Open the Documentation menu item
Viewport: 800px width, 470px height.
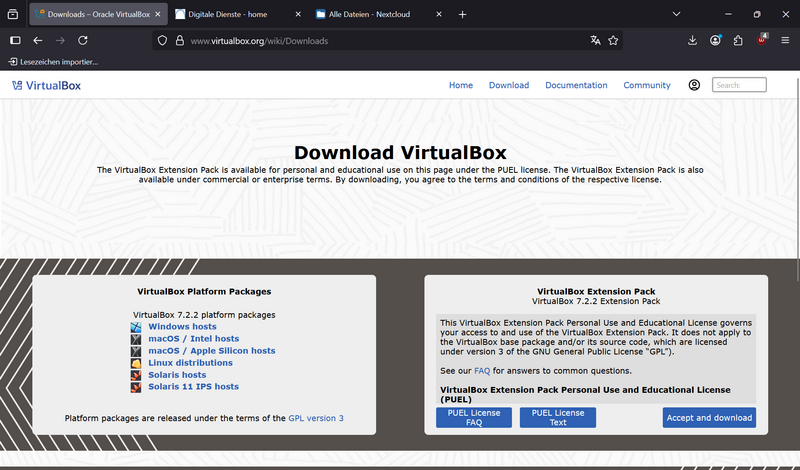pos(576,85)
